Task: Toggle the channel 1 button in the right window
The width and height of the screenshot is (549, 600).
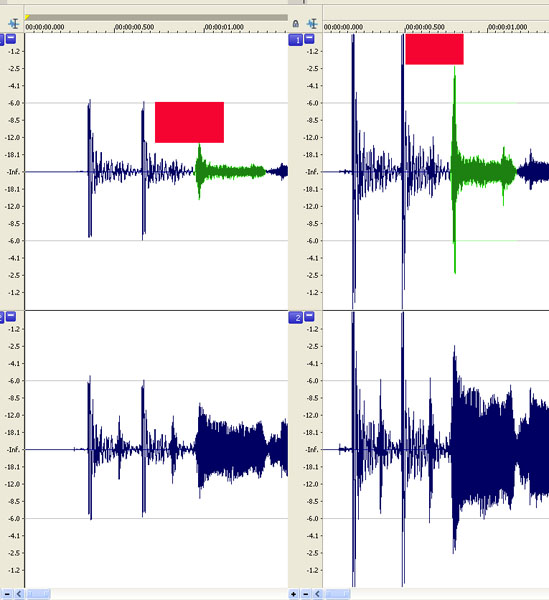Action: click(296, 40)
